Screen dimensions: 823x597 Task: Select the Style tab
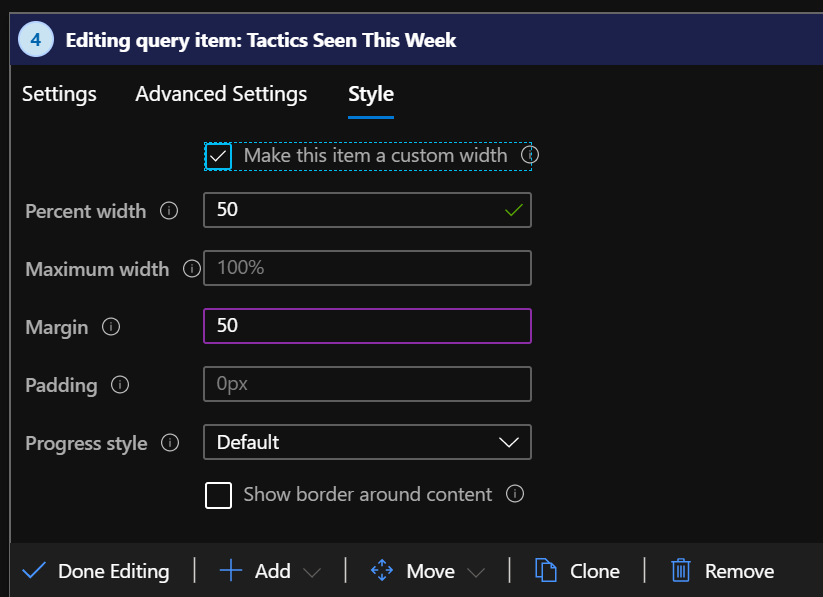[371, 94]
